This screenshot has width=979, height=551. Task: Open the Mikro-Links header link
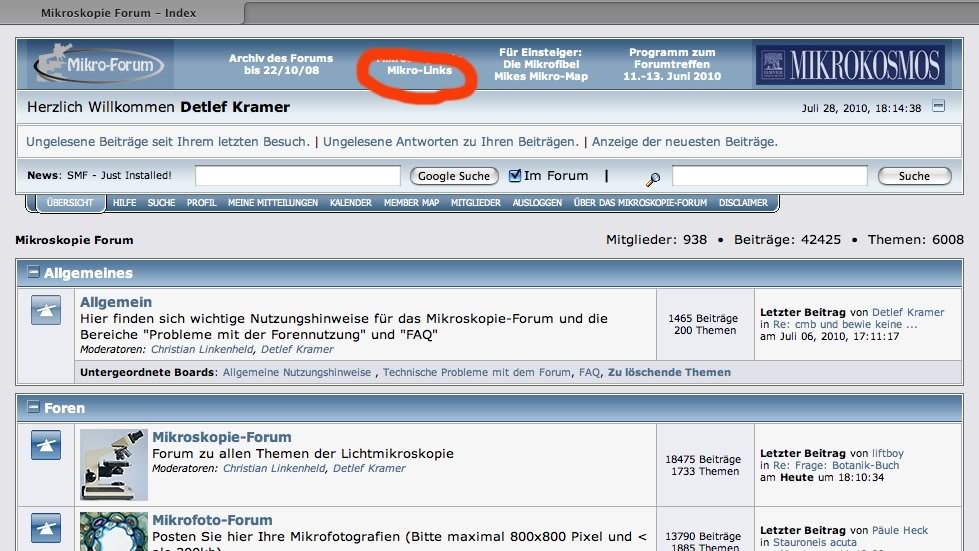pyautogui.click(x=419, y=70)
